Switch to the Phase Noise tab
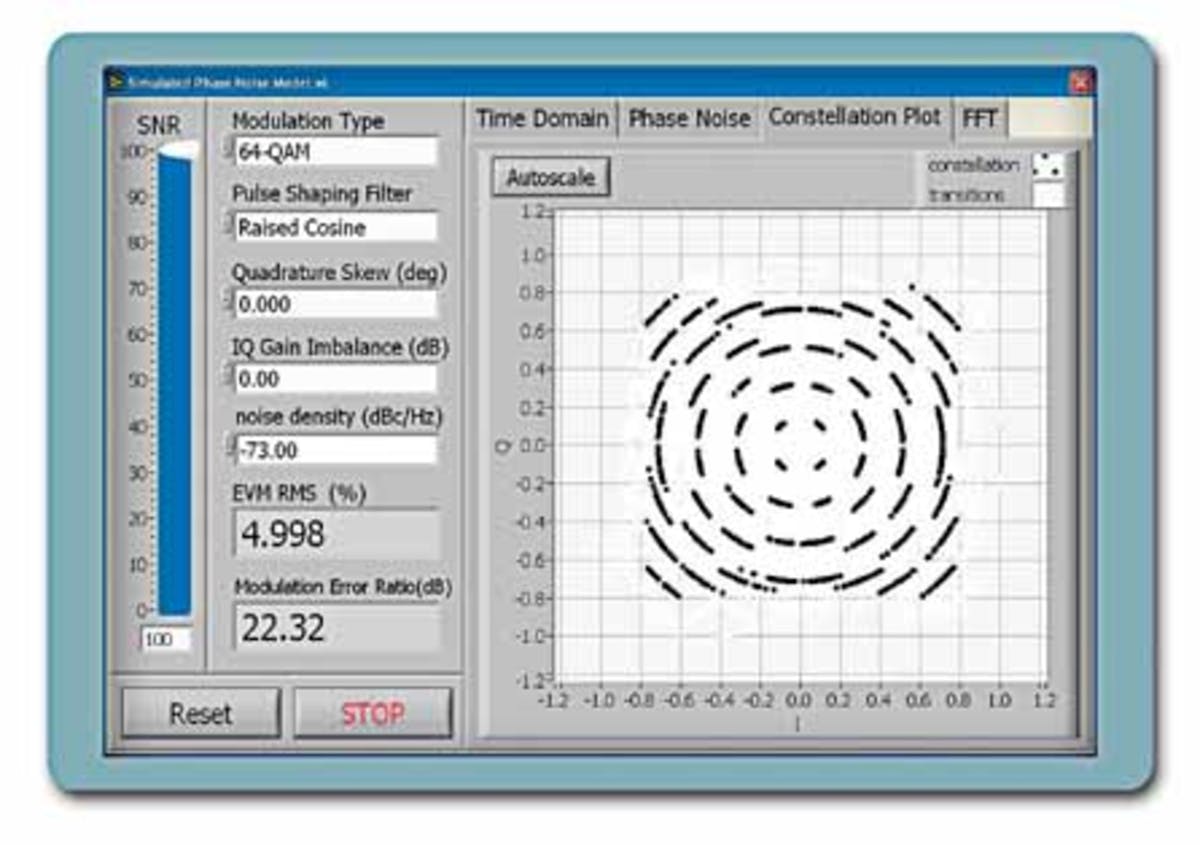 click(688, 118)
